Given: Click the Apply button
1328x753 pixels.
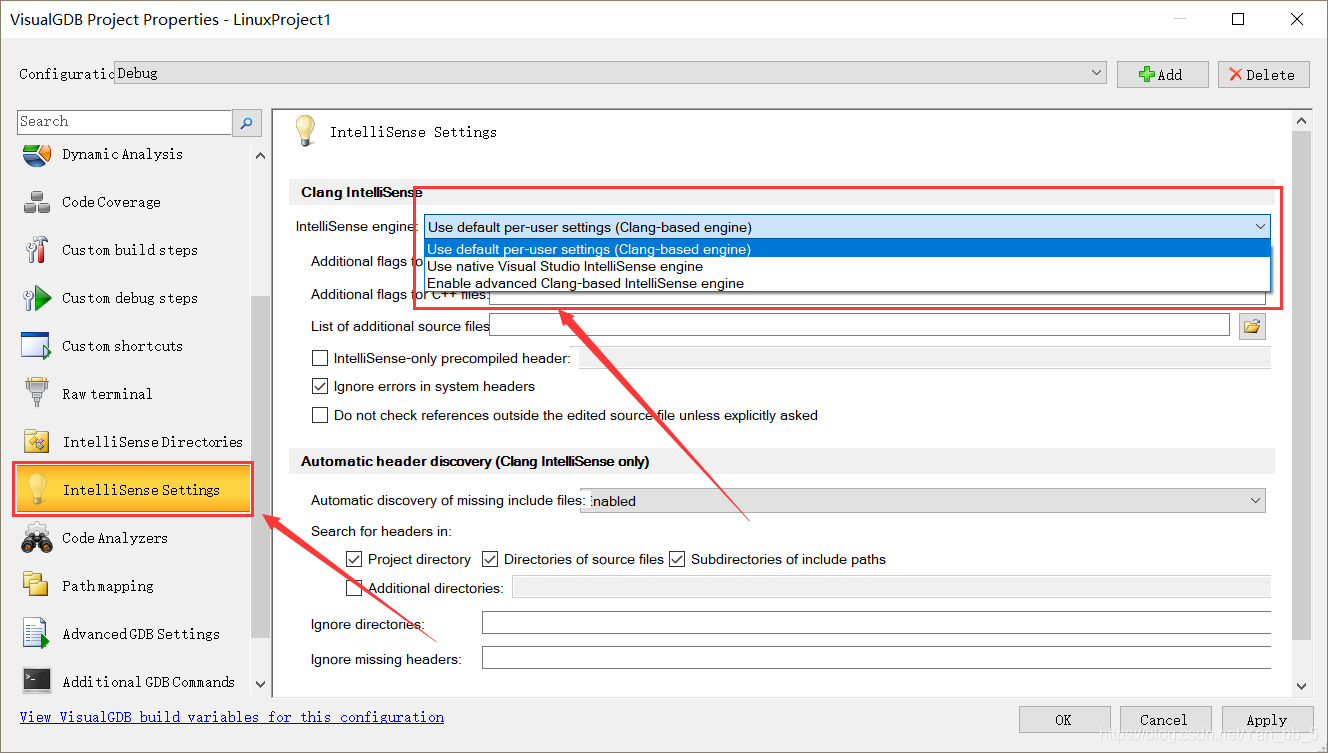Looking at the screenshot, I should 1266,720.
